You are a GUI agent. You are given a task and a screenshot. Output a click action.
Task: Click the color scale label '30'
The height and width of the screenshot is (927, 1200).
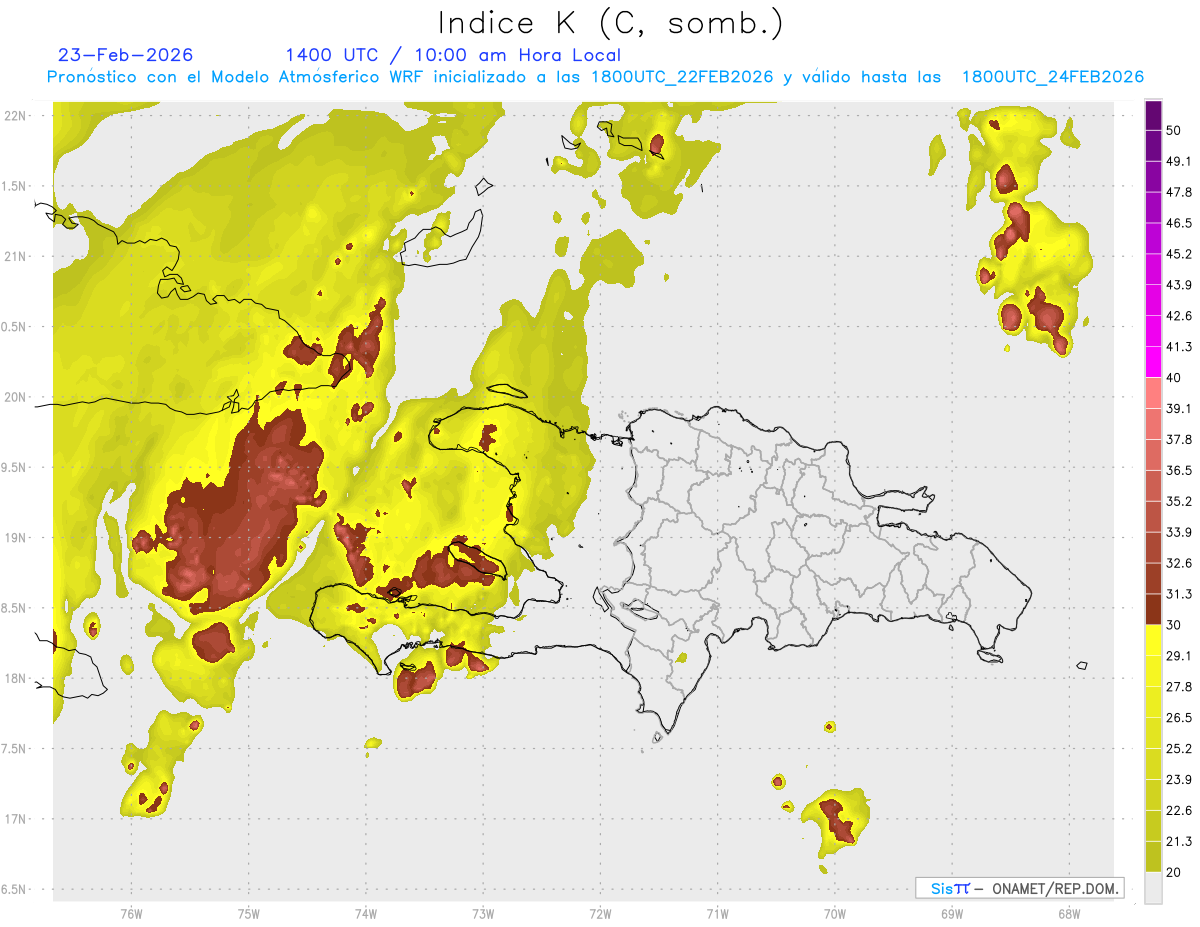click(1176, 625)
